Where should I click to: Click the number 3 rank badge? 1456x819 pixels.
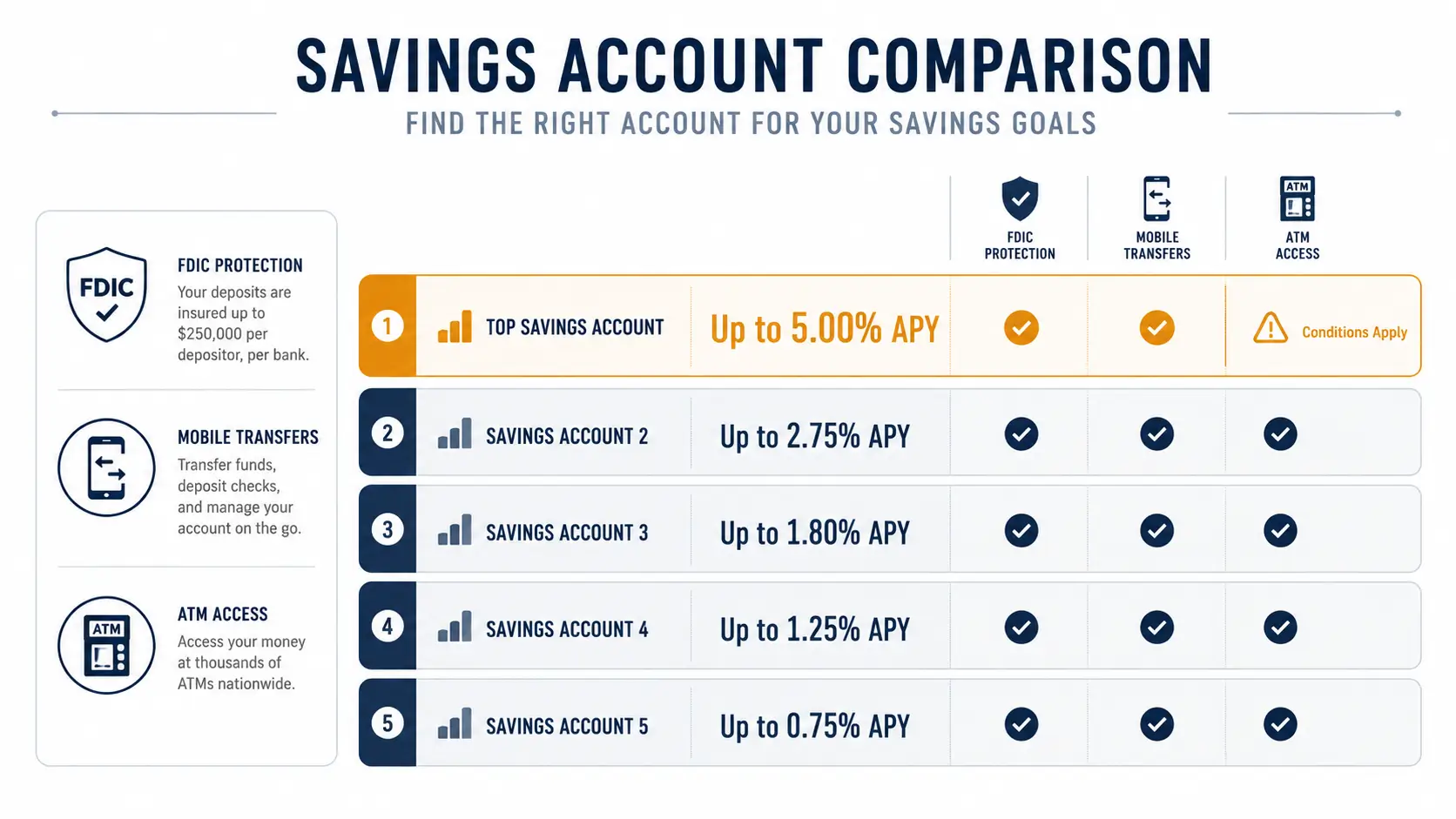pos(388,529)
